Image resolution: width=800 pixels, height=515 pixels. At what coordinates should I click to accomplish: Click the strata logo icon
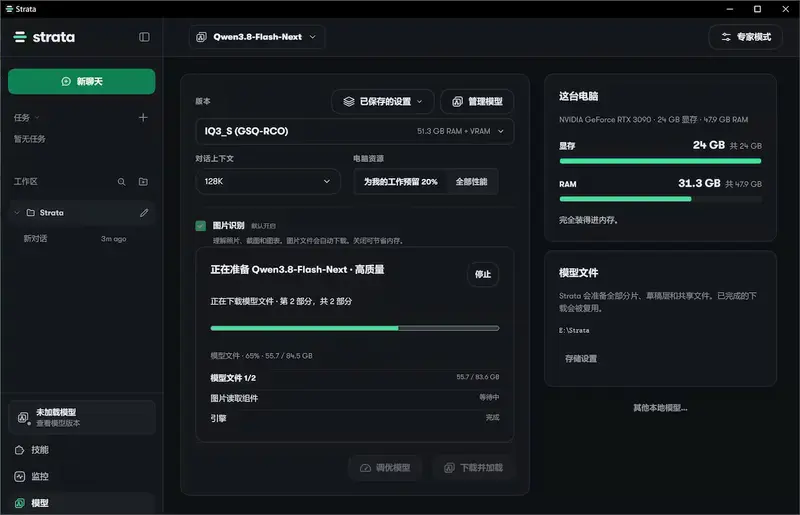pyautogui.click(x=20, y=37)
